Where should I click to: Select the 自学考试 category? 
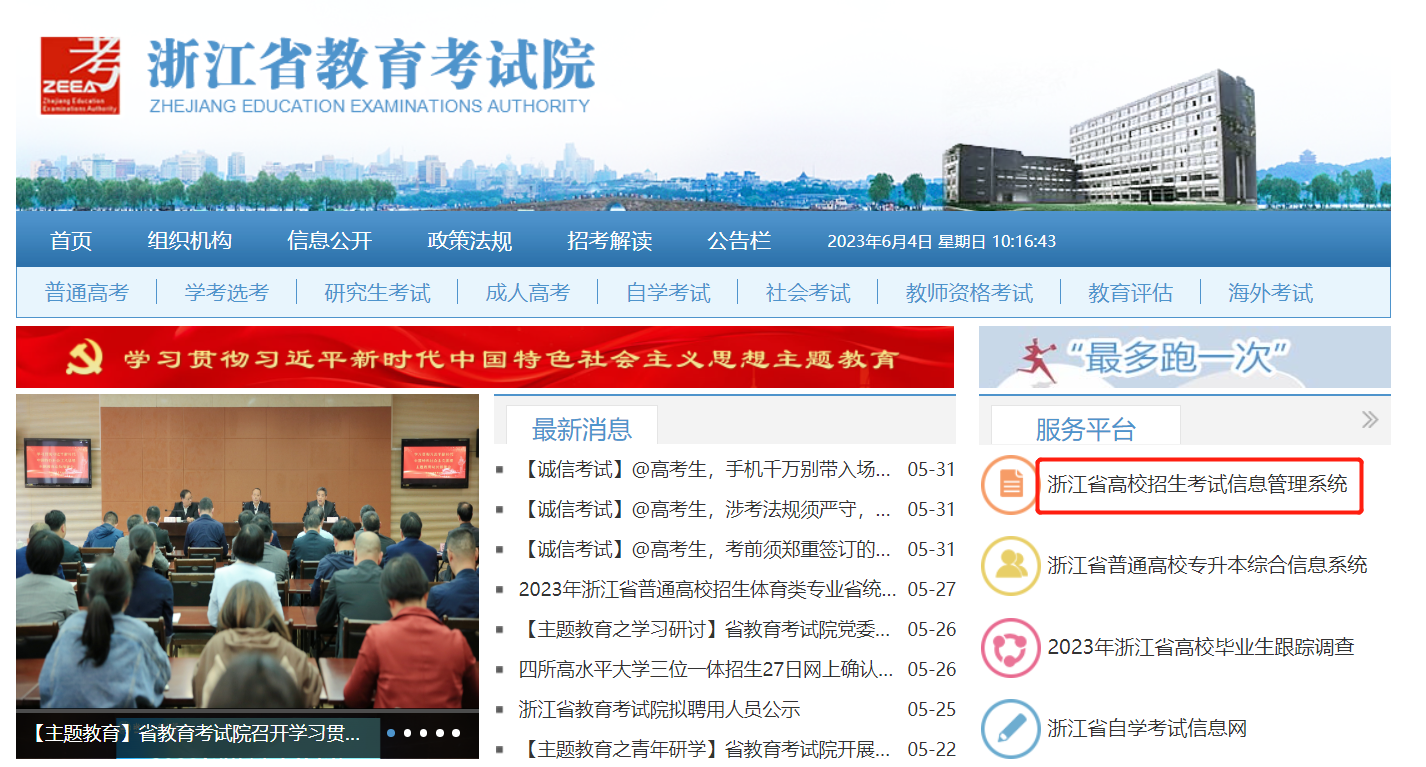pos(668,293)
